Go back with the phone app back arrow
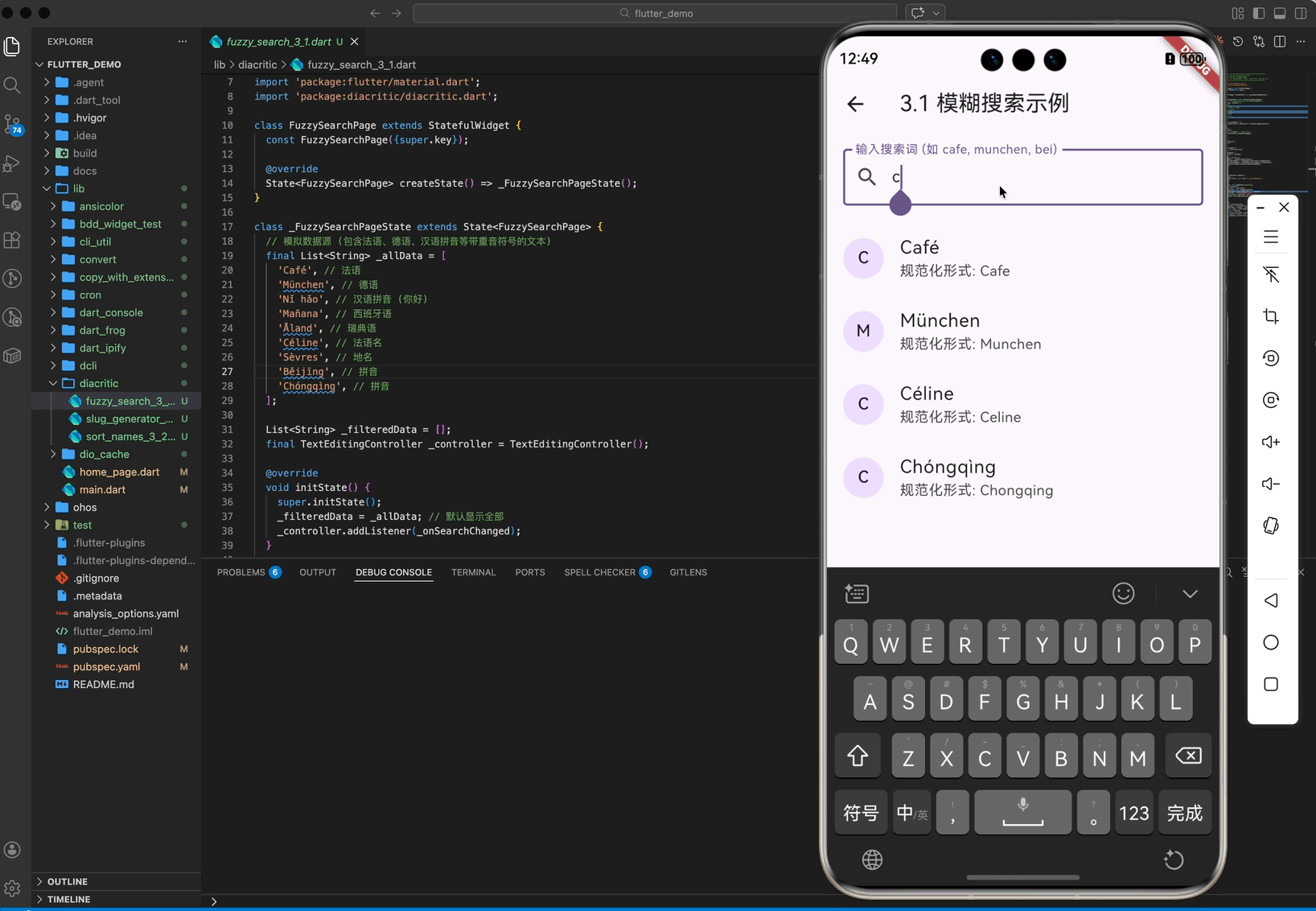The image size is (1316, 911). [x=855, y=103]
